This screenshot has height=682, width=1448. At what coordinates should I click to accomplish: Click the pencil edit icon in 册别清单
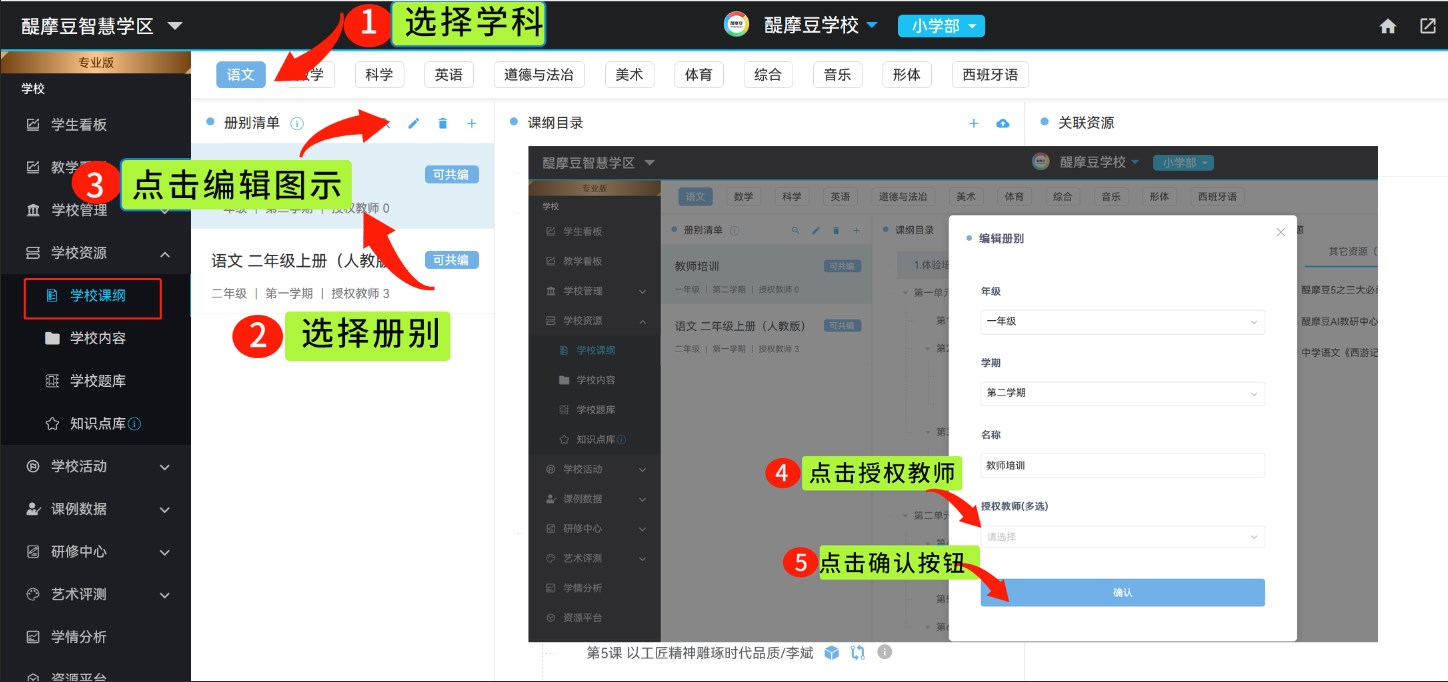pos(414,123)
